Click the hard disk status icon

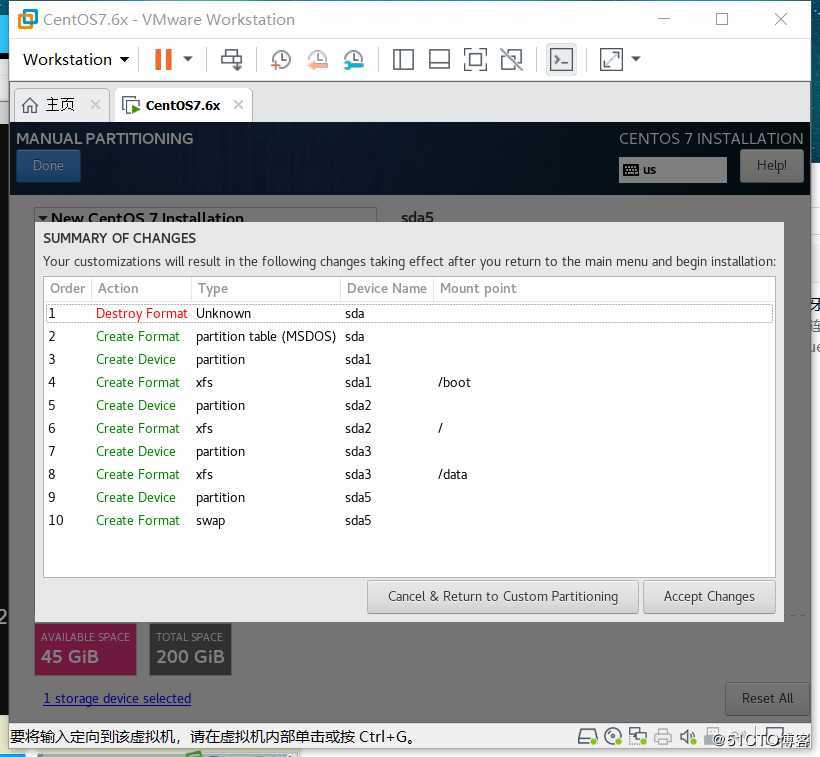(x=587, y=737)
